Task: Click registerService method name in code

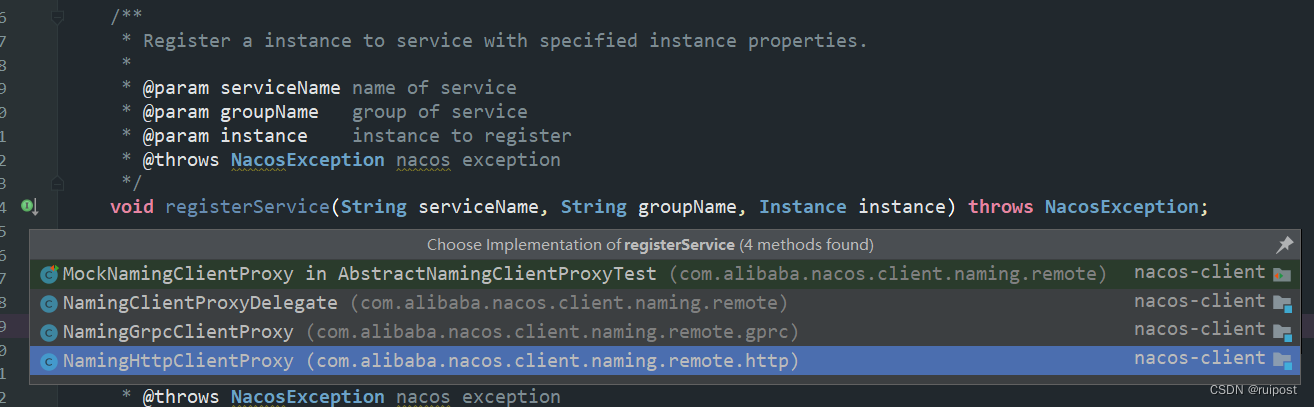Action: coord(247,207)
